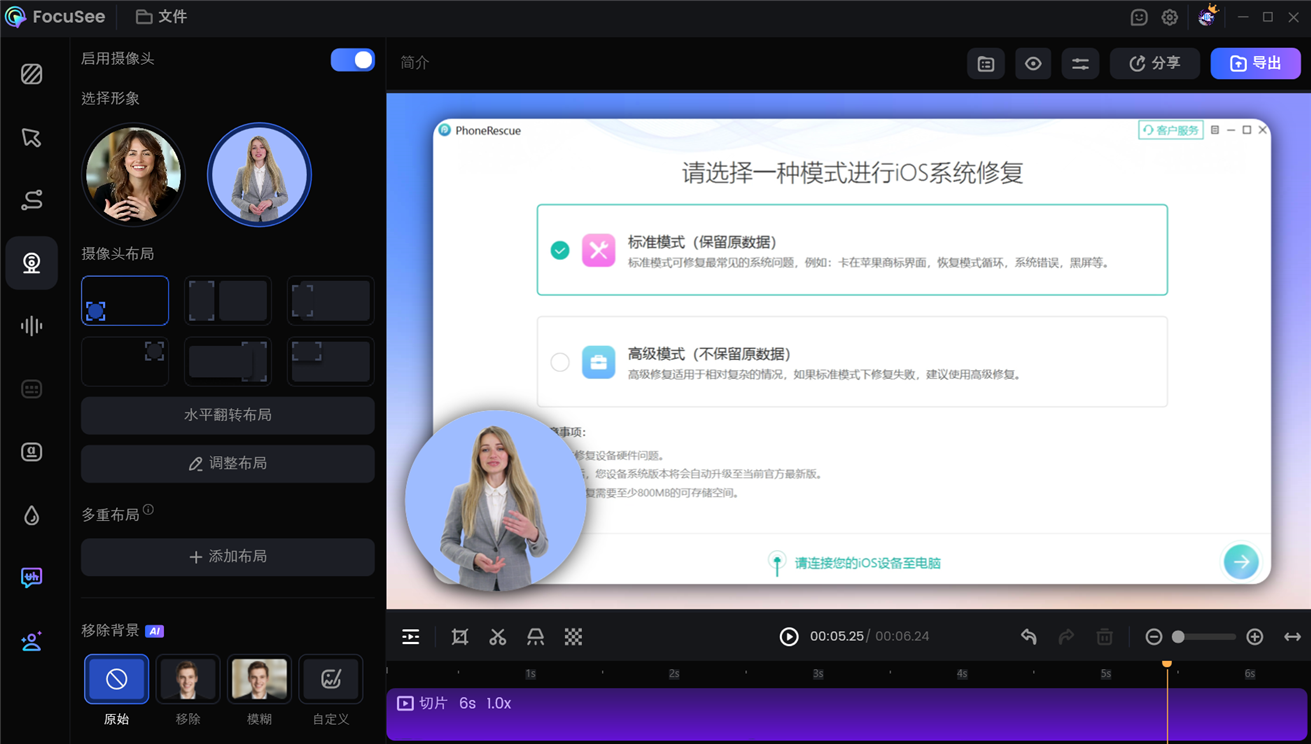Toggle the preview eye icon
The width and height of the screenshot is (1311, 744).
tap(1033, 64)
